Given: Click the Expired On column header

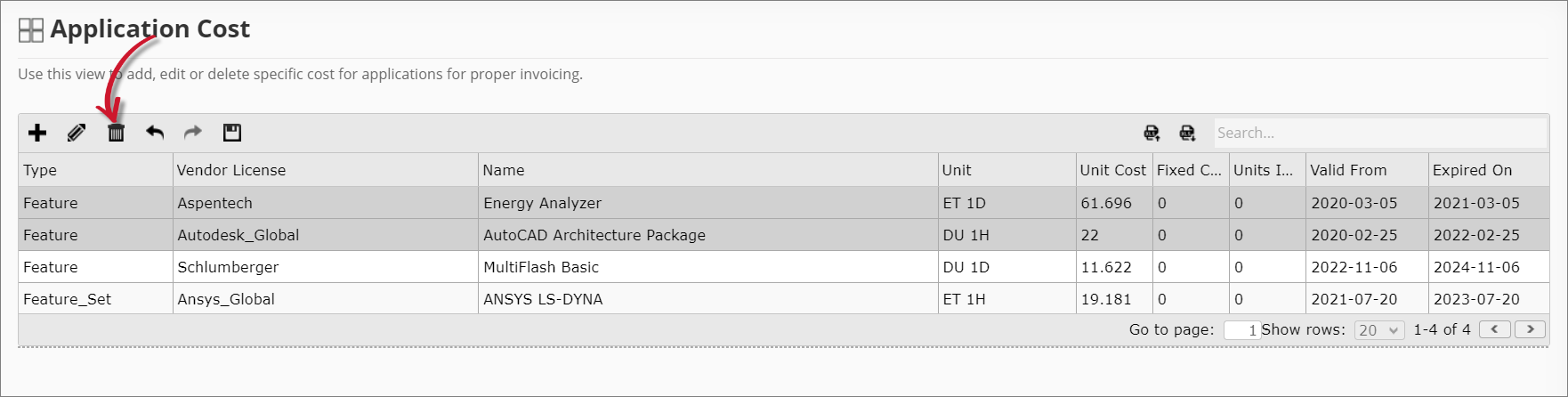Looking at the screenshot, I should click(1472, 170).
